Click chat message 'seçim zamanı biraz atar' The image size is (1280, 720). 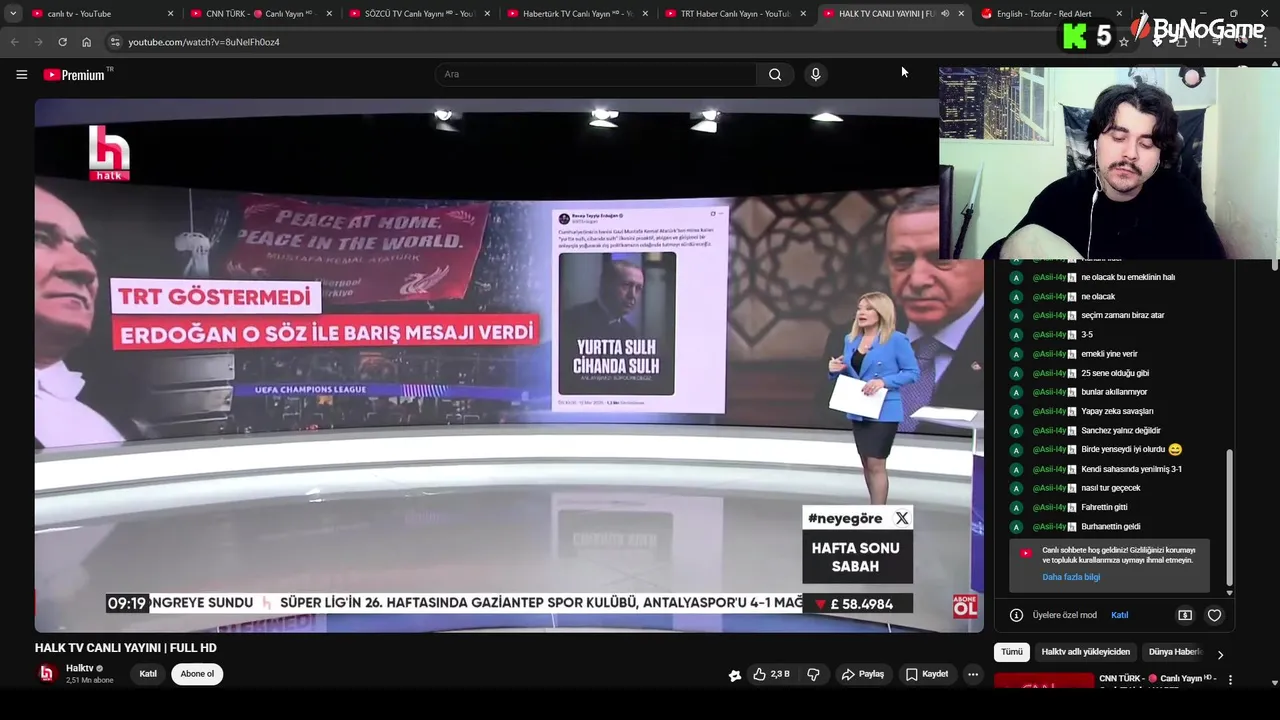[1123, 315]
